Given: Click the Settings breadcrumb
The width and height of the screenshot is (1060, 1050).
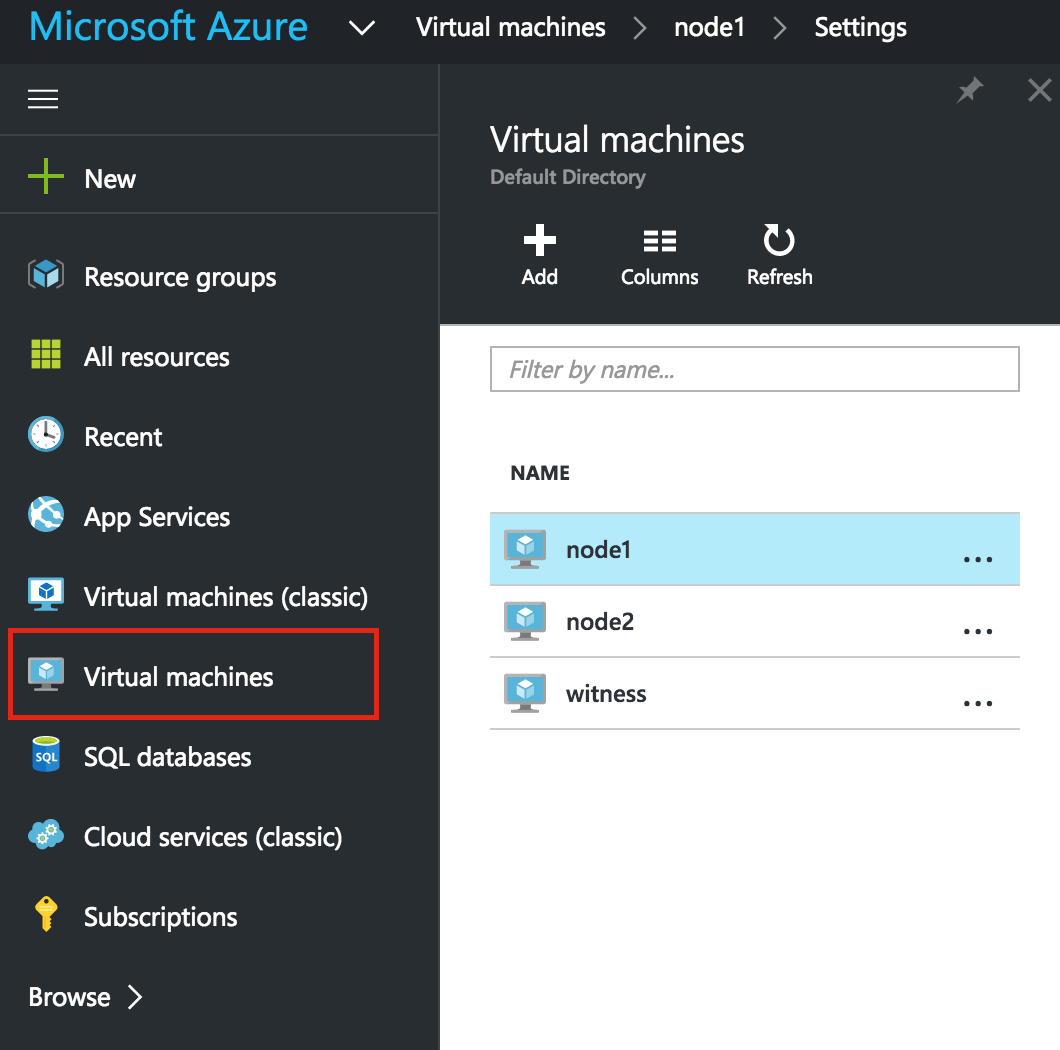Looking at the screenshot, I should [860, 28].
